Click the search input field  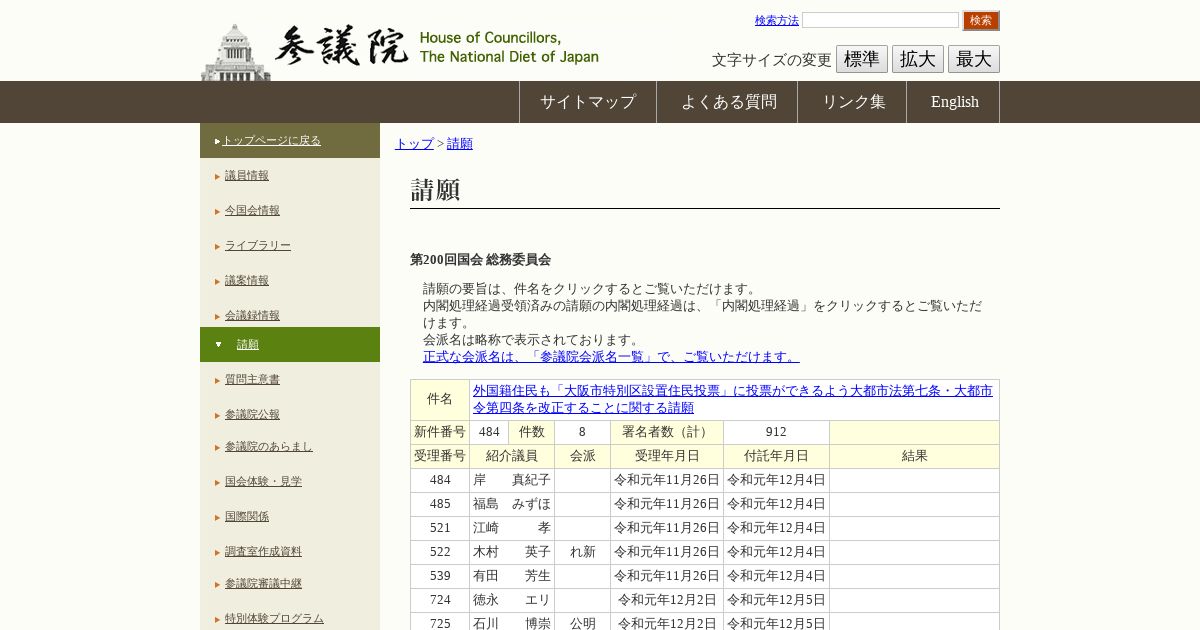(880, 20)
